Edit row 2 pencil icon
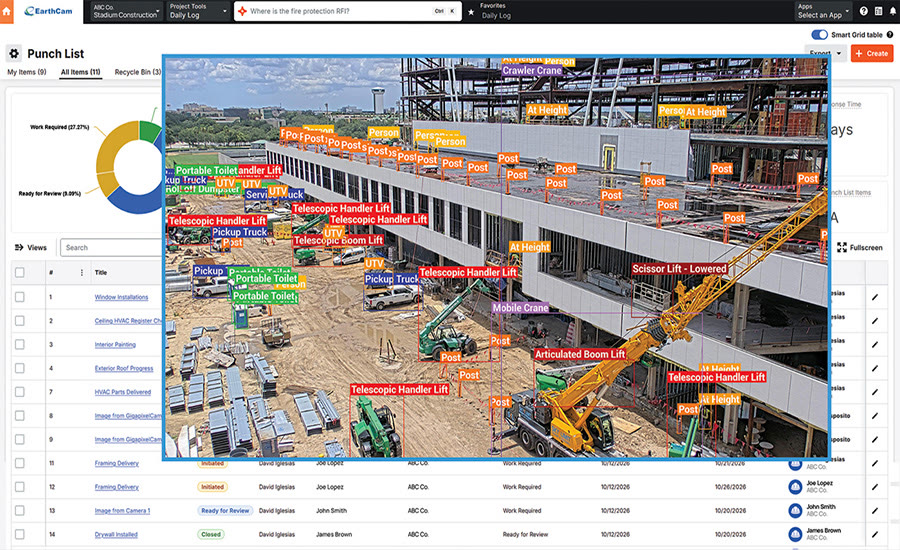The width and height of the screenshot is (900, 550). point(875,321)
